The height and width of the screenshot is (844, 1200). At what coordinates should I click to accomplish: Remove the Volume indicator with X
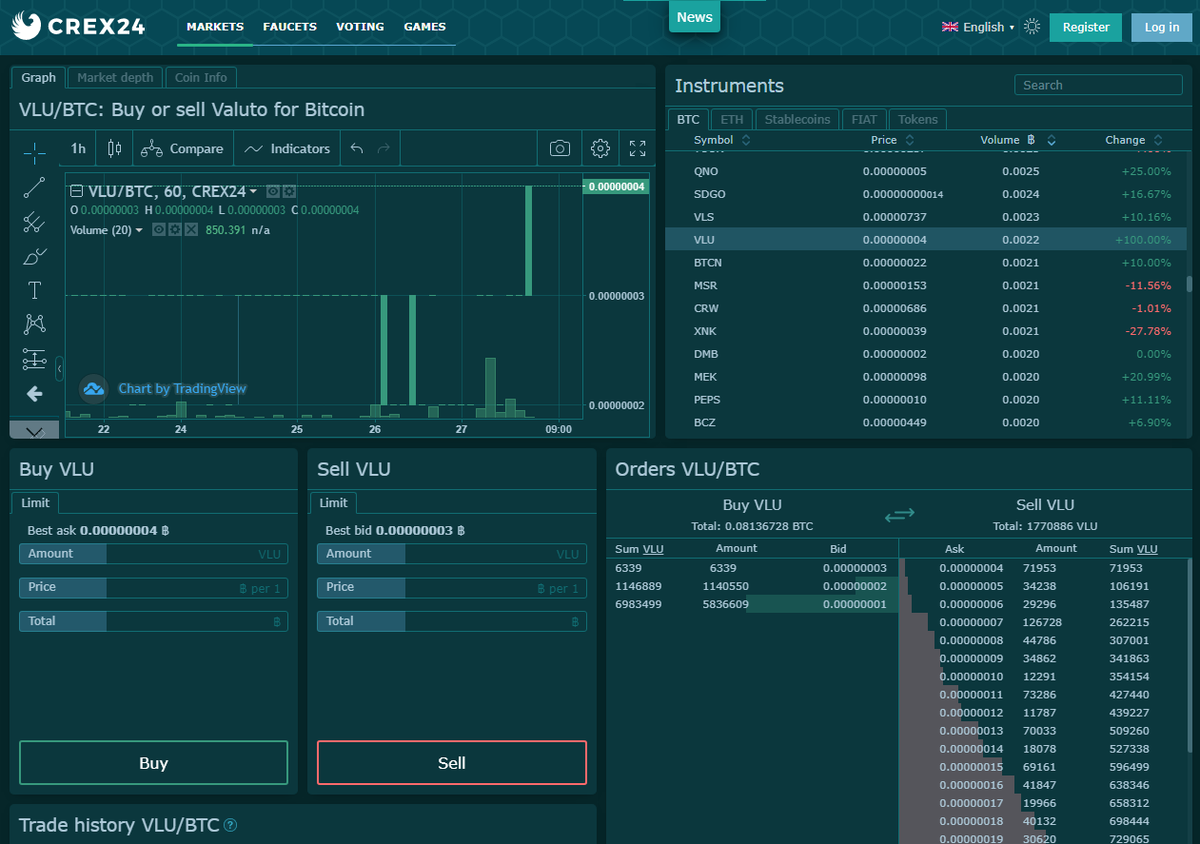191,230
